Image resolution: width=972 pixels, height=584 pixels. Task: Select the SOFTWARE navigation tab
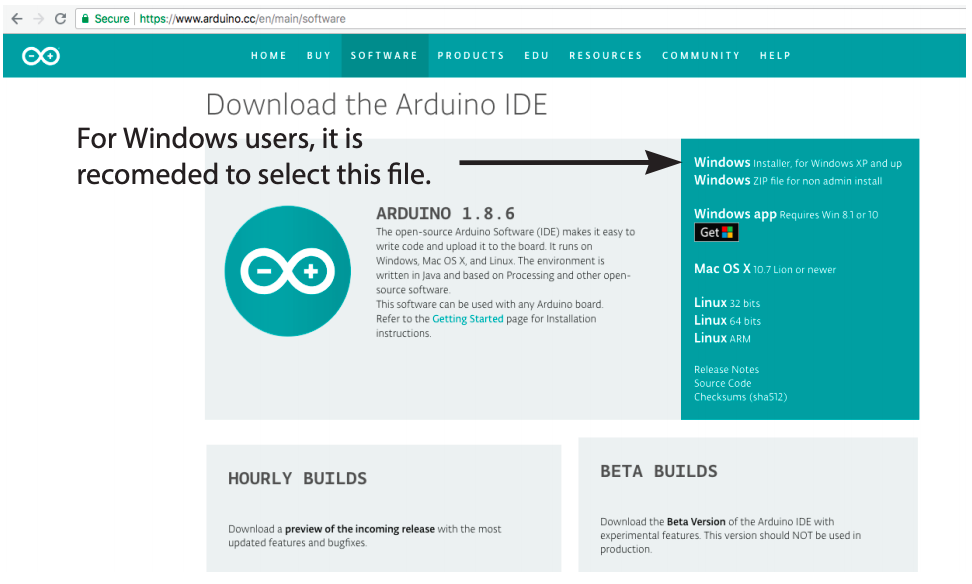click(384, 56)
